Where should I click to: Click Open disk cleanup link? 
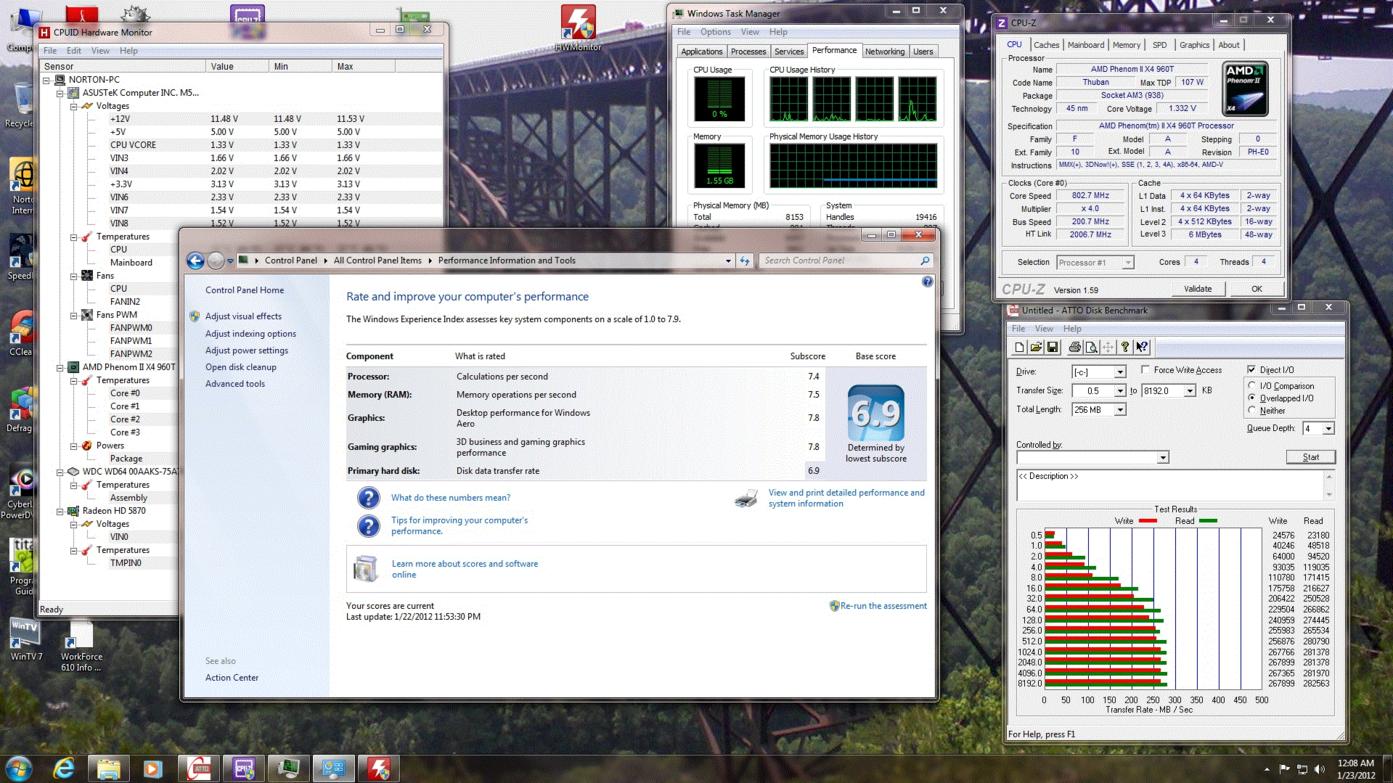[241, 367]
